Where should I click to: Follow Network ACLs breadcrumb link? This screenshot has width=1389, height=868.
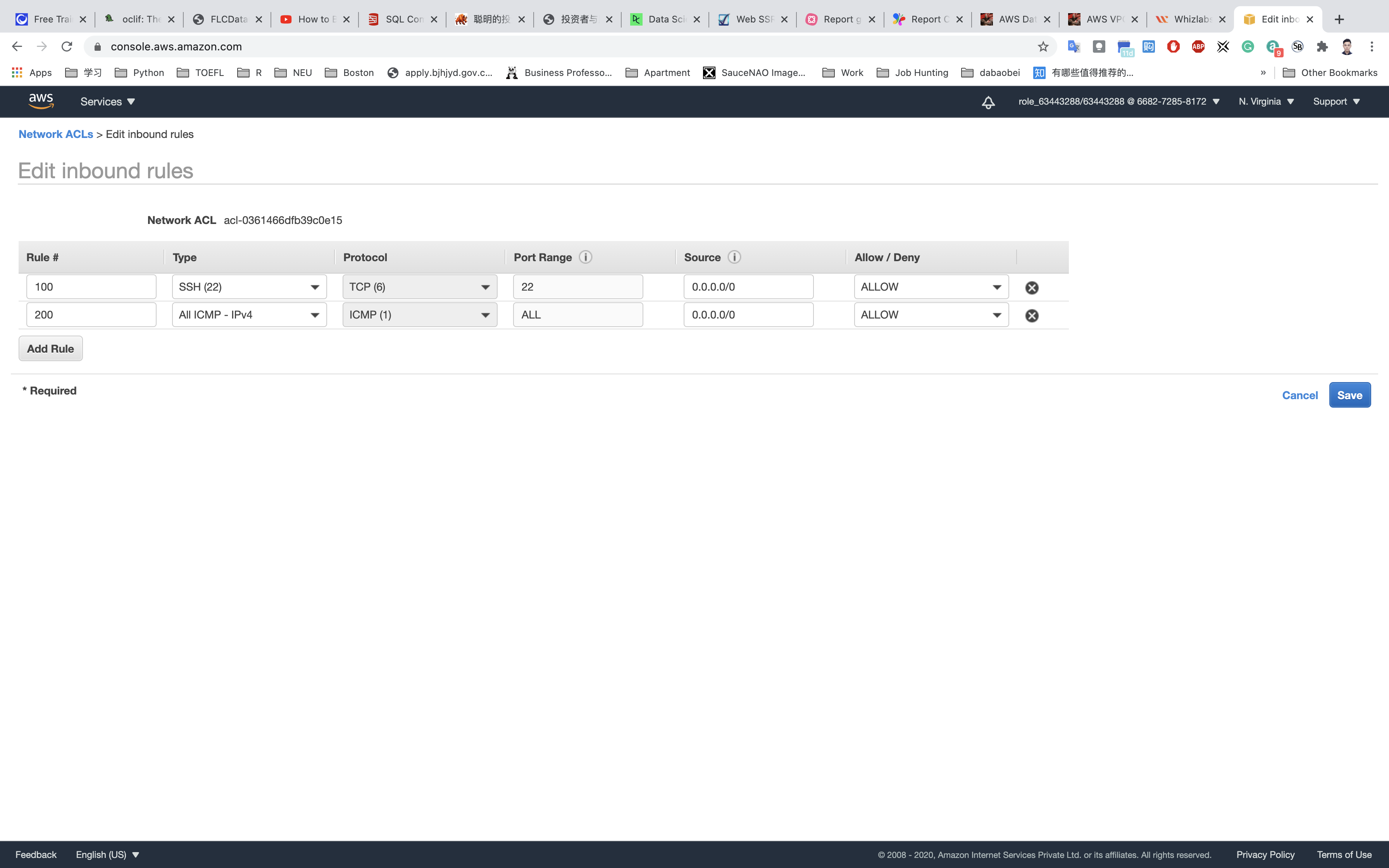click(56, 134)
